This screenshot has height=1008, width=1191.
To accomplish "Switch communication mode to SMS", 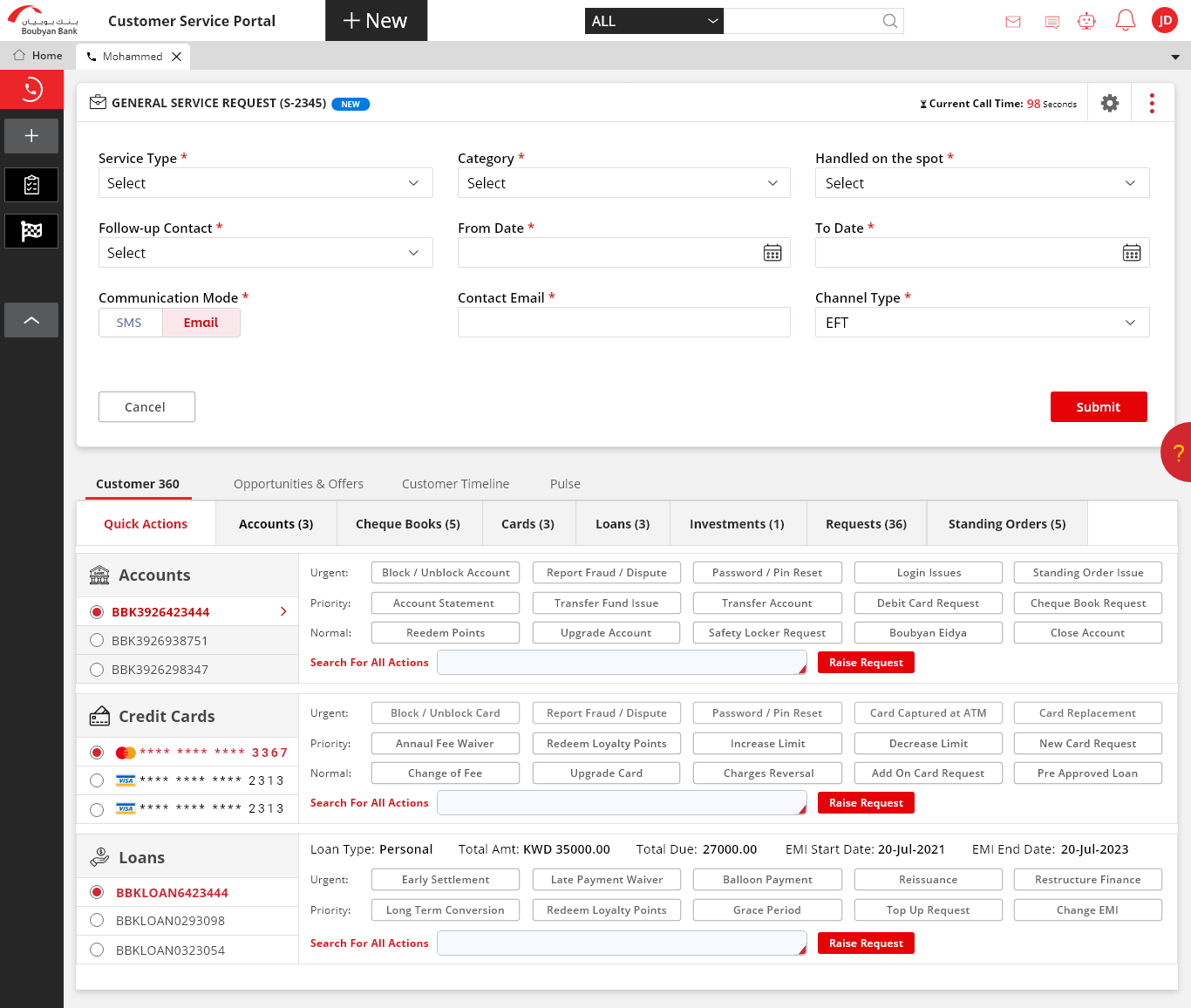I will pos(130,323).
